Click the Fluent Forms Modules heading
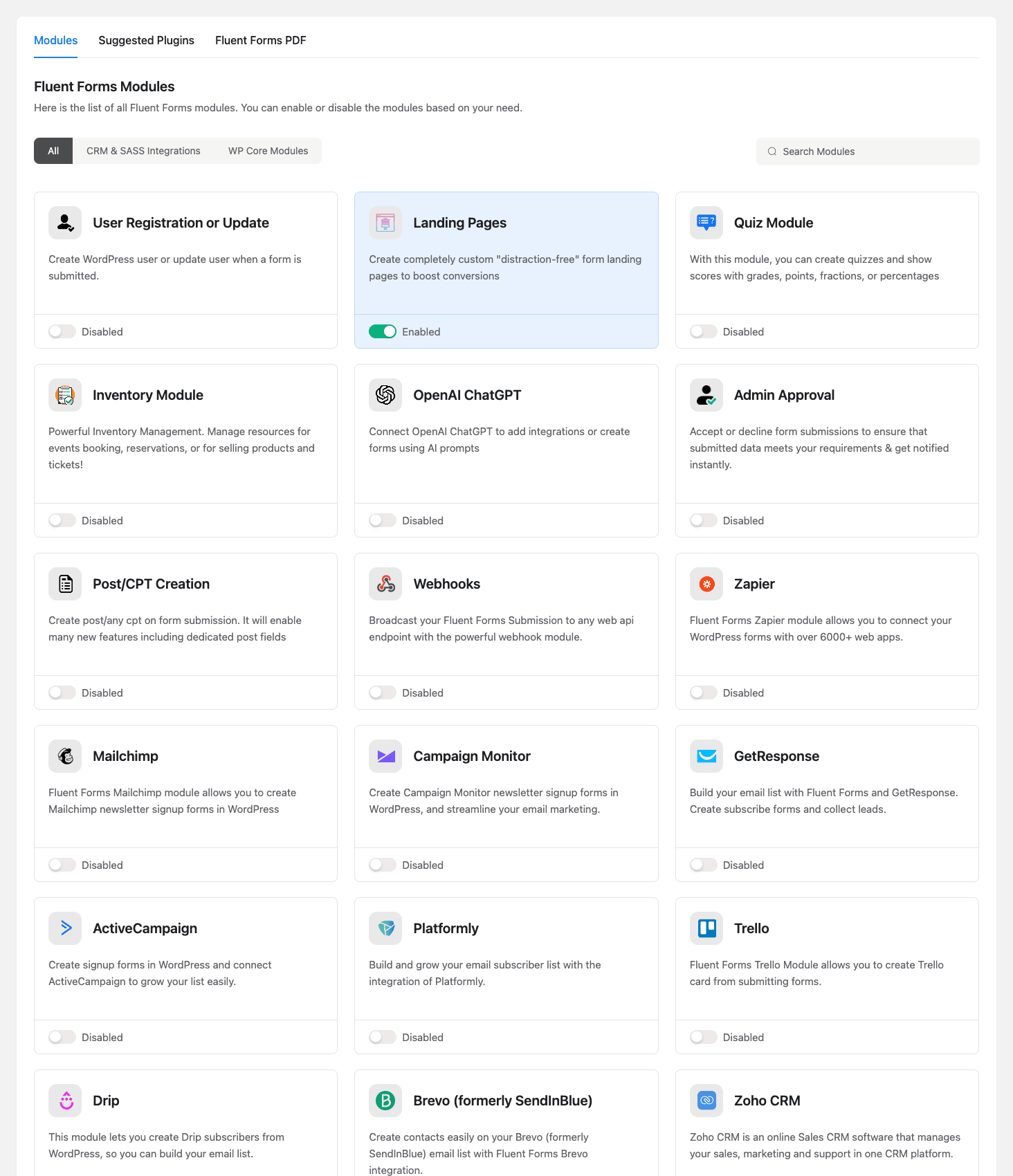 [104, 86]
